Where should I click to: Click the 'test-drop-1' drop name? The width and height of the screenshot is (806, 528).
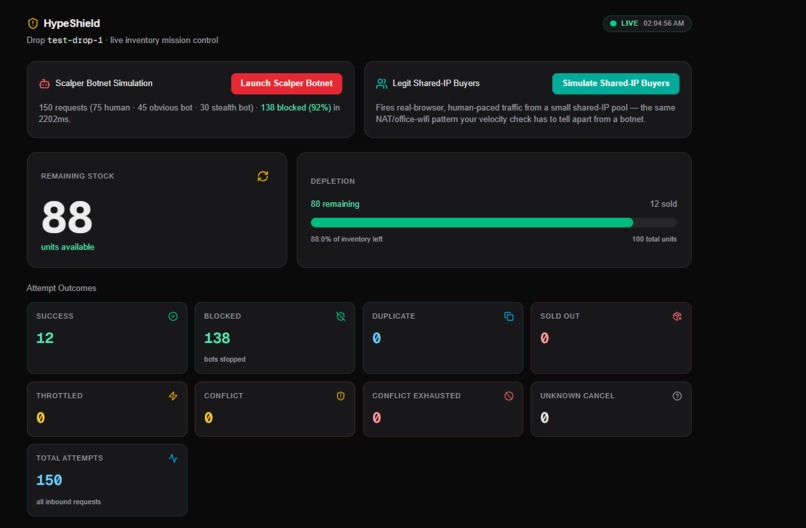pyautogui.click(x=75, y=40)
